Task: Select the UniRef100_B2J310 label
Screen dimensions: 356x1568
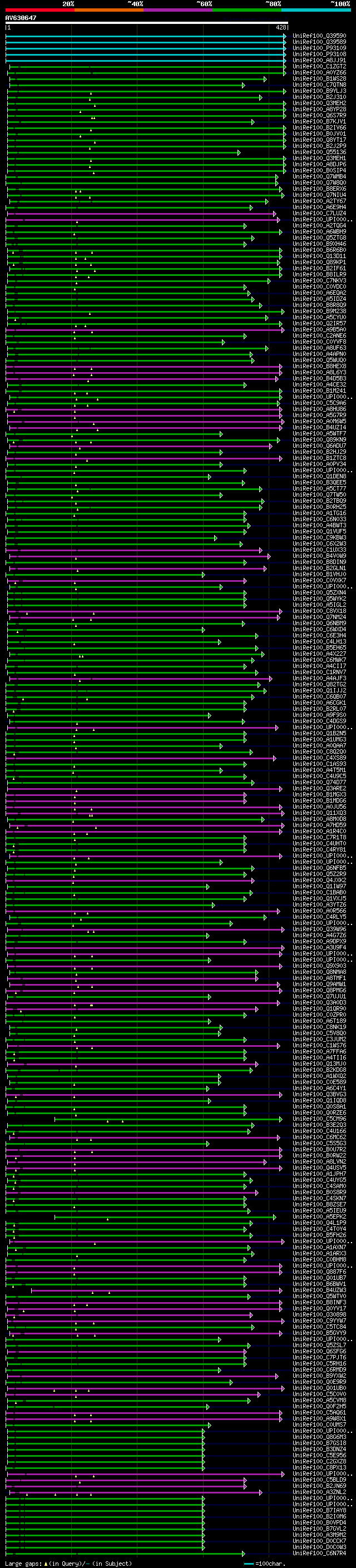Action: [x=319, y=97]
